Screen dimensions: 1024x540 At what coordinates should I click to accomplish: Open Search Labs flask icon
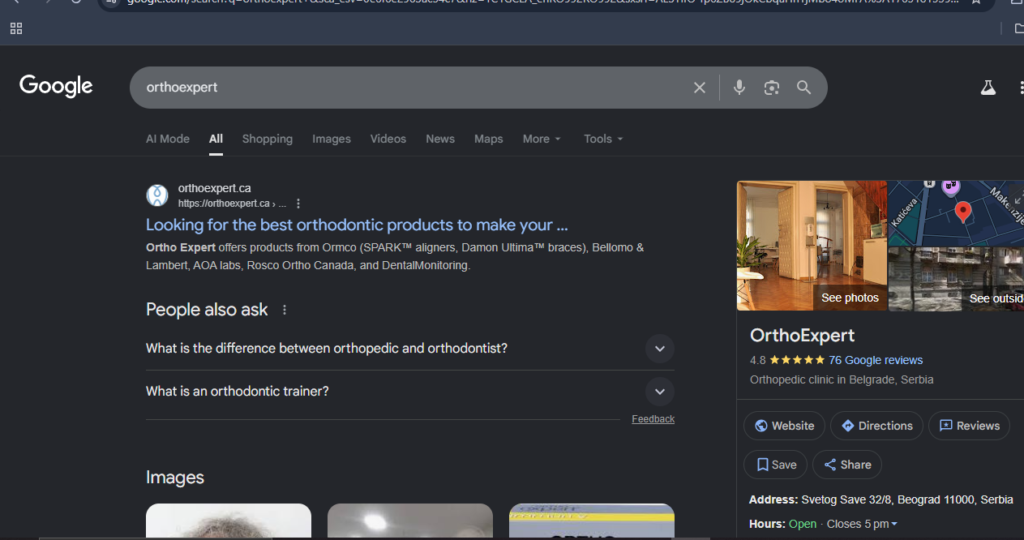988,88
